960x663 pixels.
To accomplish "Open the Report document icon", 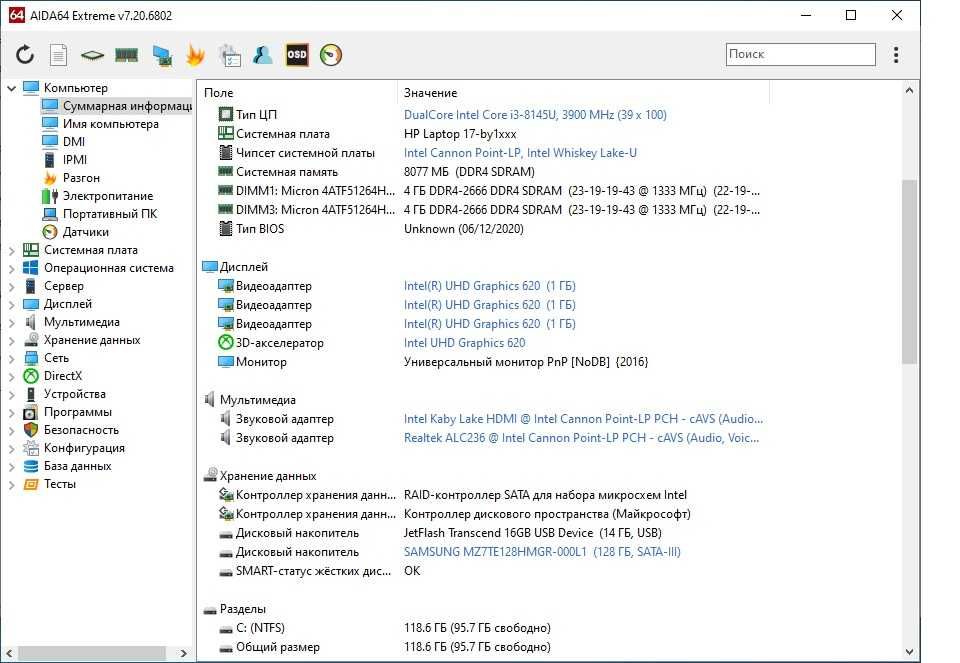I will [x=58, y=55].
